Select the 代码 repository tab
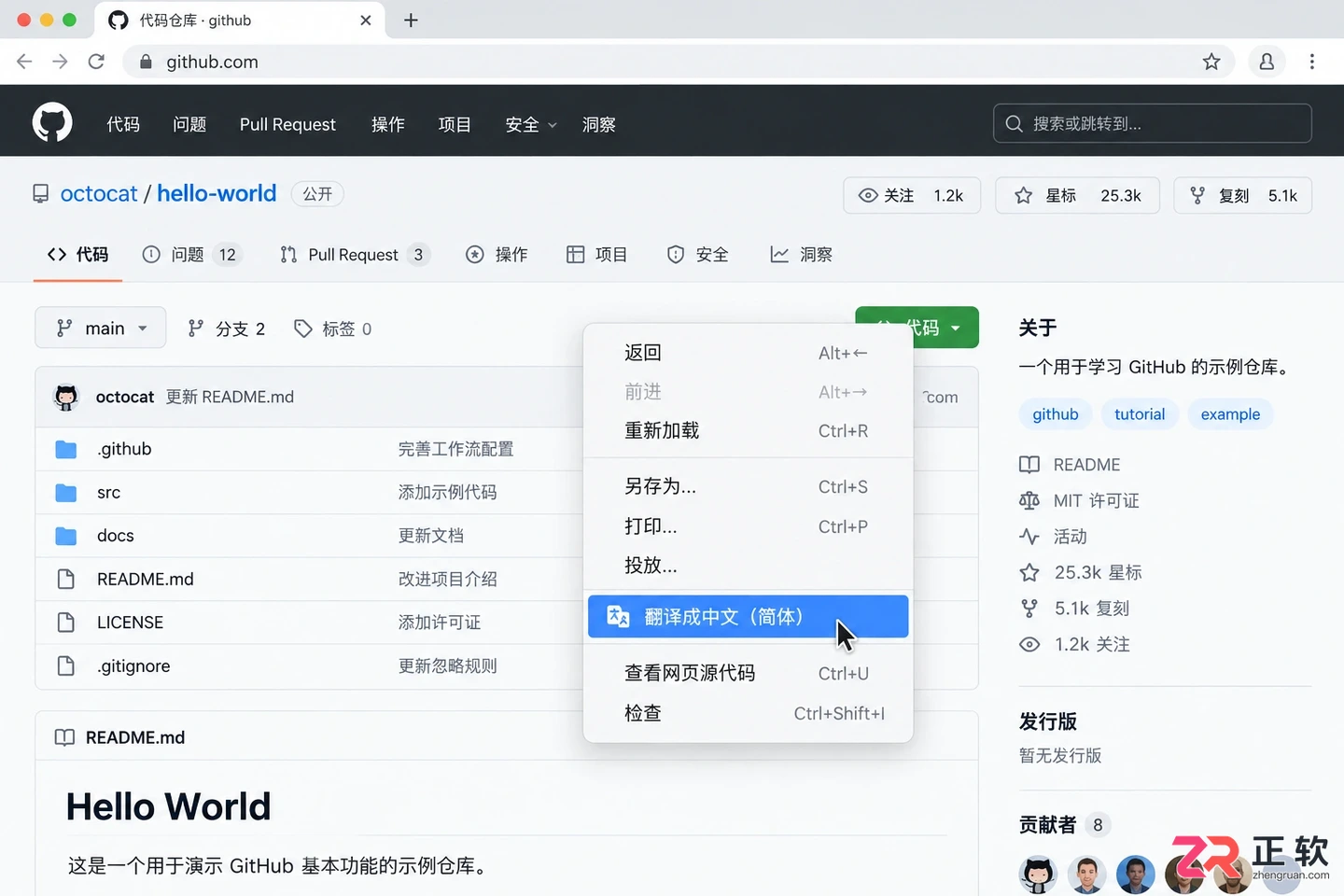1344x896 pixels. 78,255
